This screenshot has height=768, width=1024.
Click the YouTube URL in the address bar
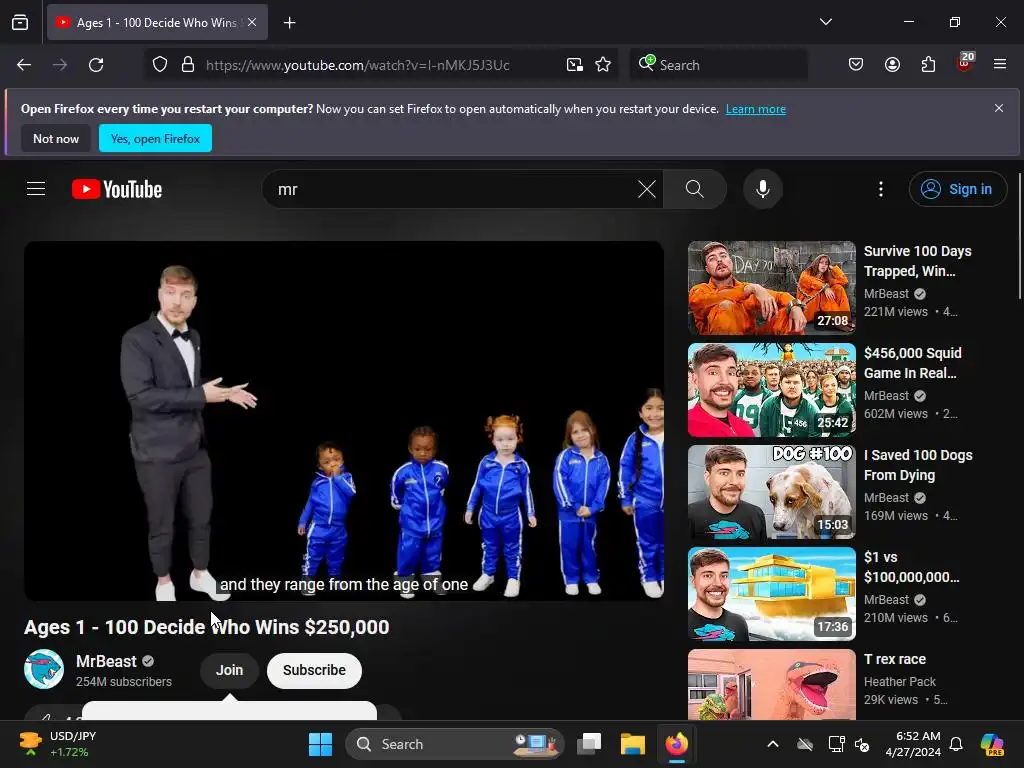pyautogui.click(x=357, y=65)
